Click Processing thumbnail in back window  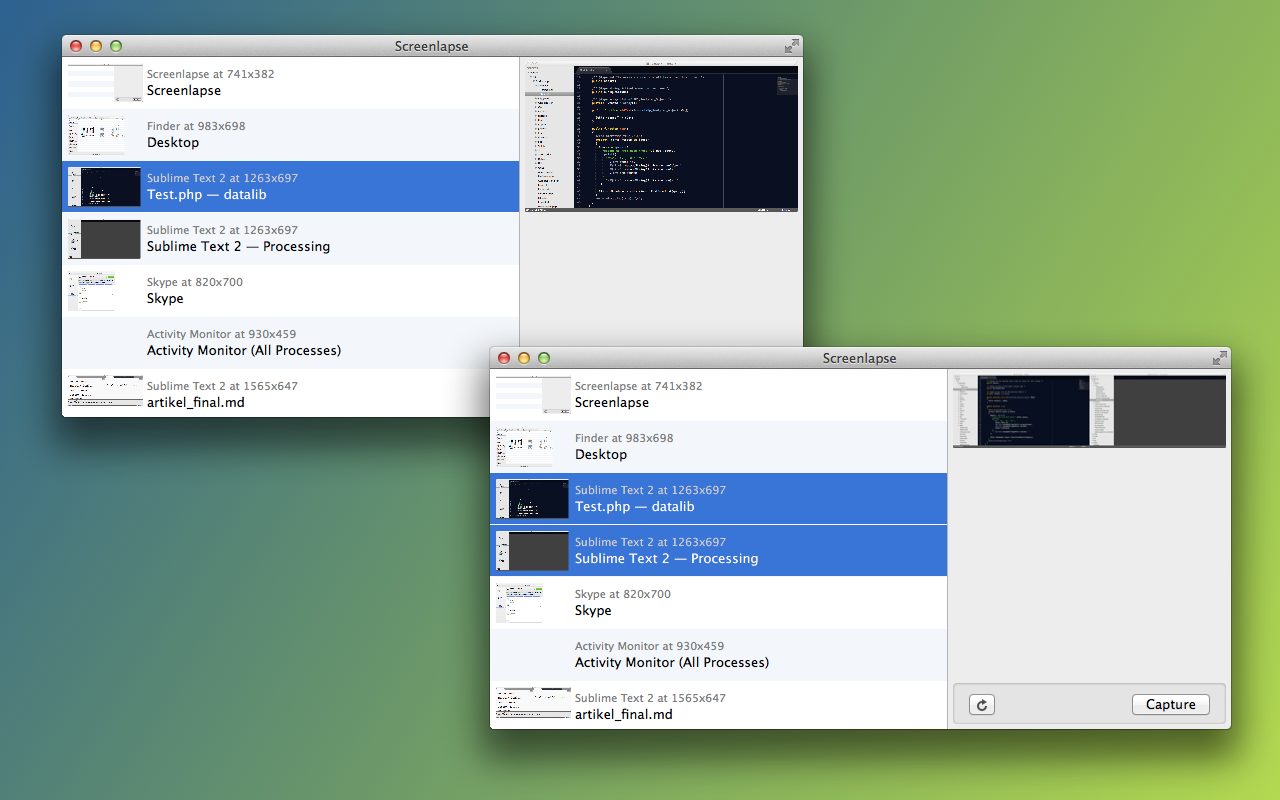click(104, 239)
